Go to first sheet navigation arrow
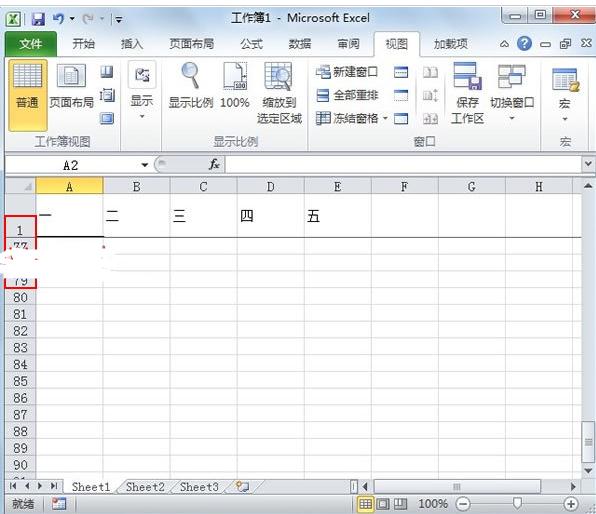The width and height of the screenshot is (596, 514). pyautogui.click(x=13, y=486)
